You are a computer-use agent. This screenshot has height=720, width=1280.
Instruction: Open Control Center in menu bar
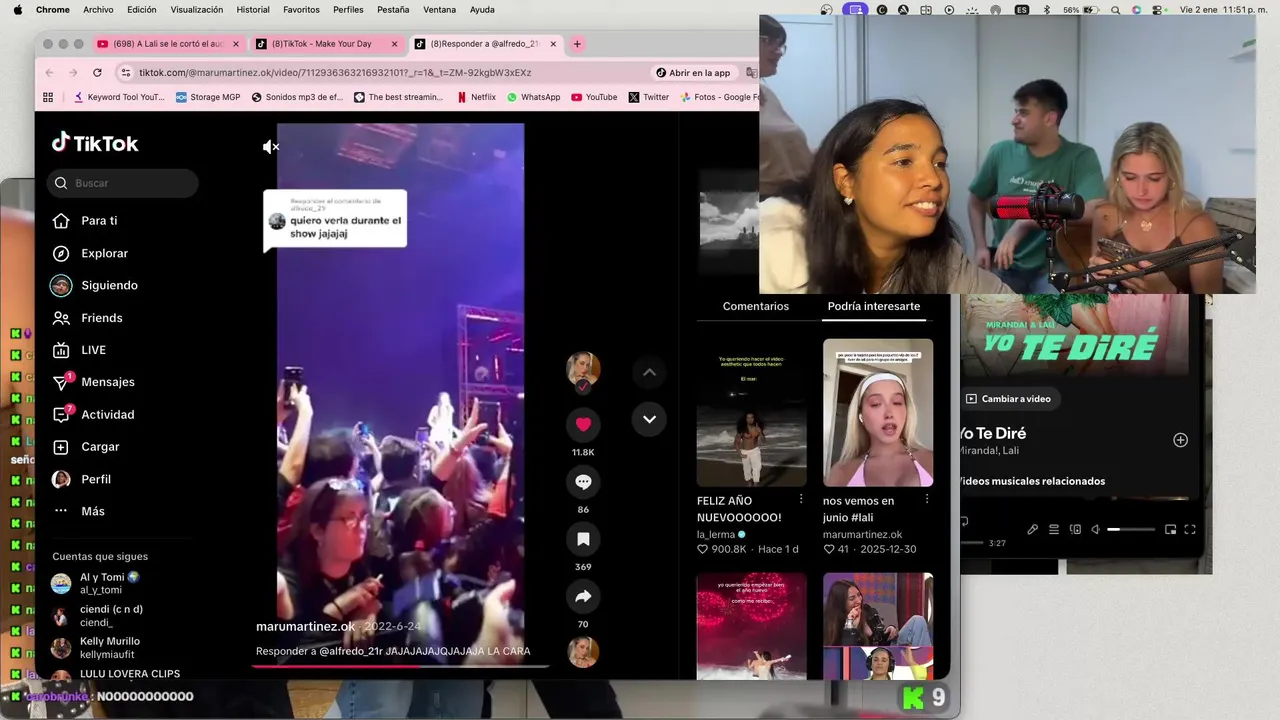click(x=1159, y=10)
